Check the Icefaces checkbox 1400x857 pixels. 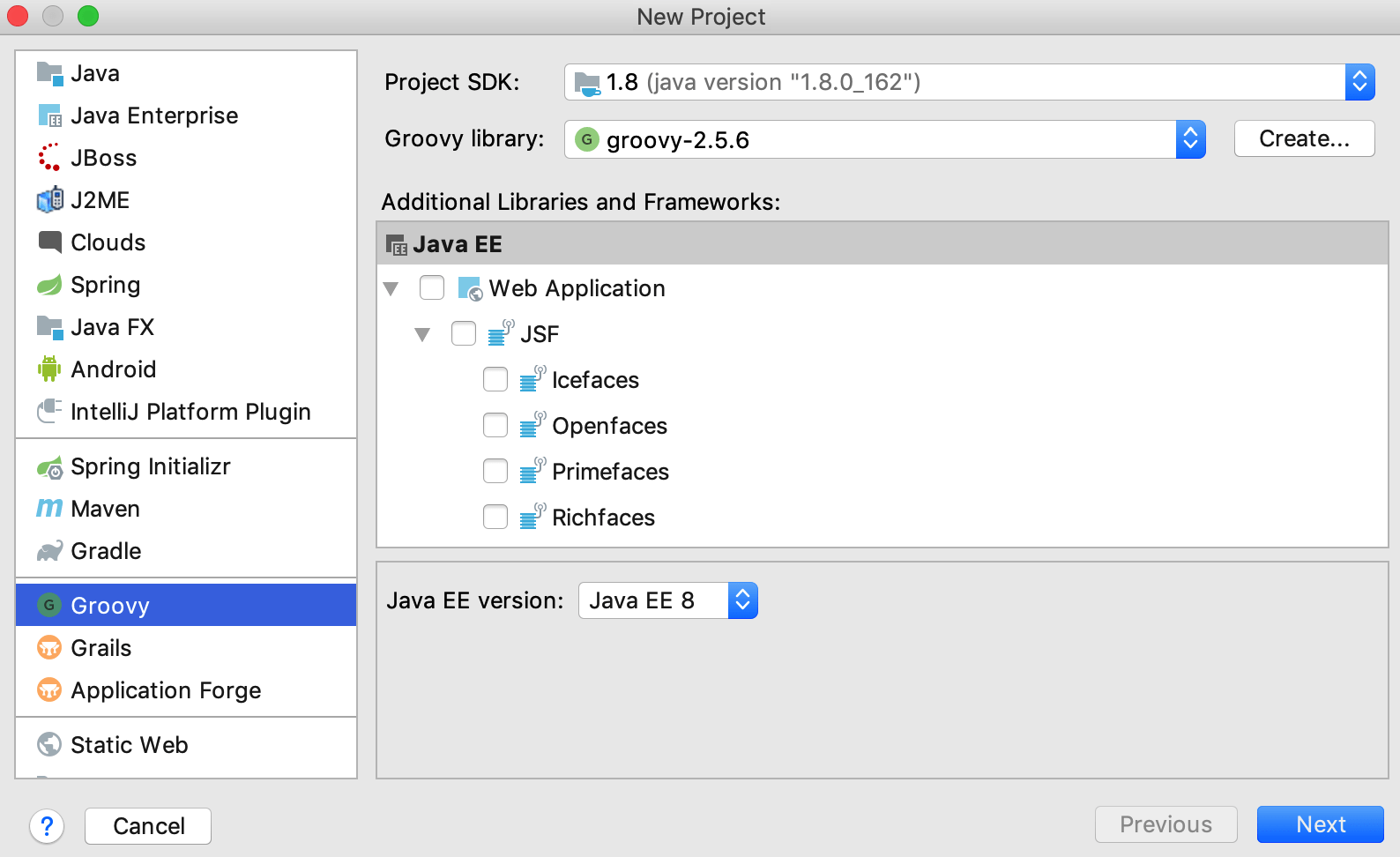click(x=495, y=379)
